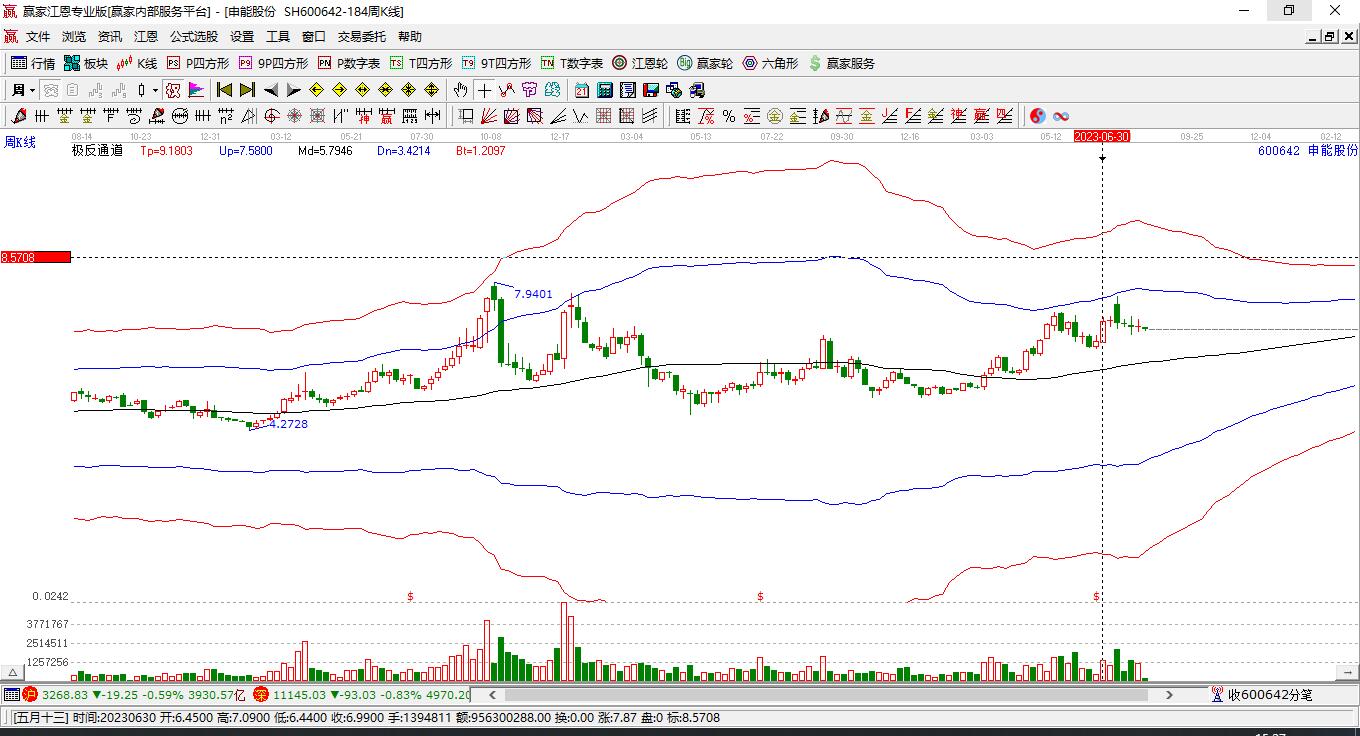Toggle the 极 indicator channel button

coord(173,90)
